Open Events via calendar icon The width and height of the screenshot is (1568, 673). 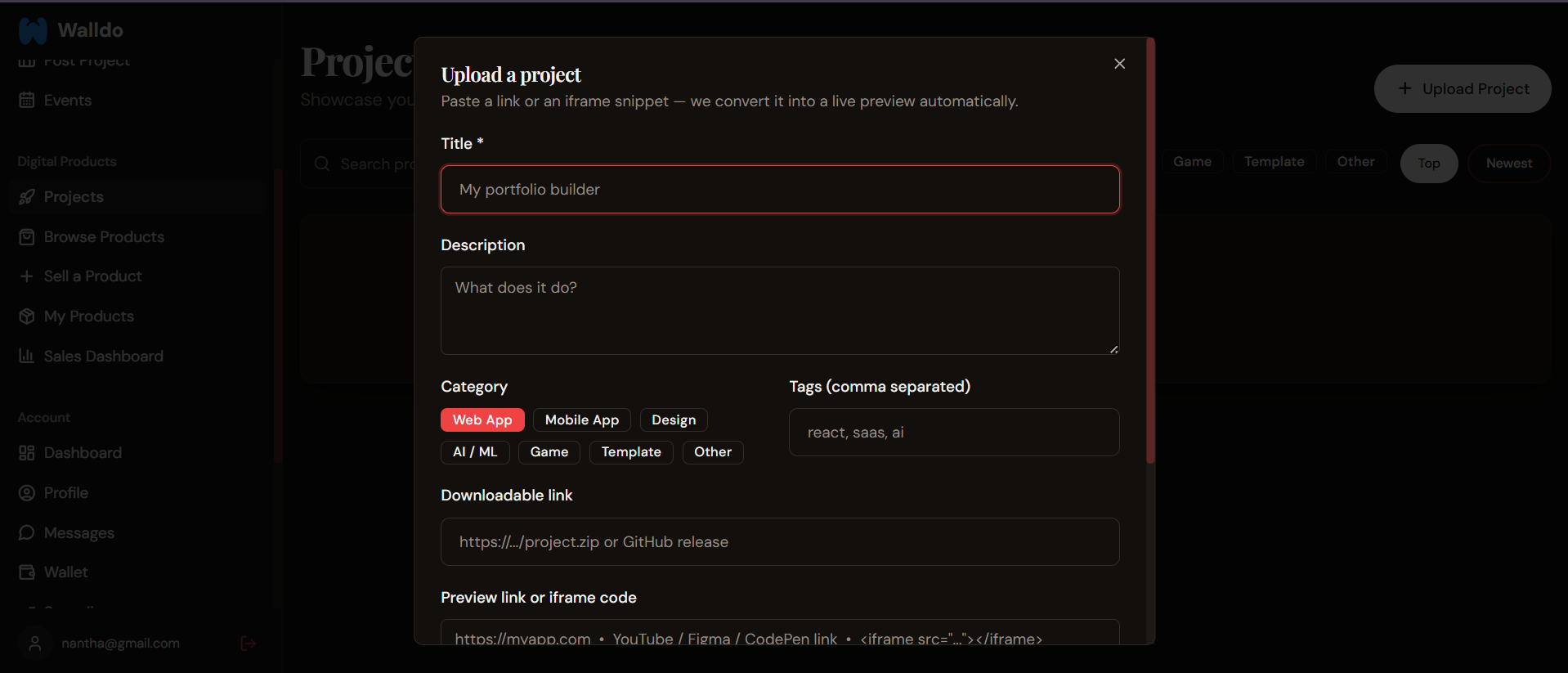[27, 100]
